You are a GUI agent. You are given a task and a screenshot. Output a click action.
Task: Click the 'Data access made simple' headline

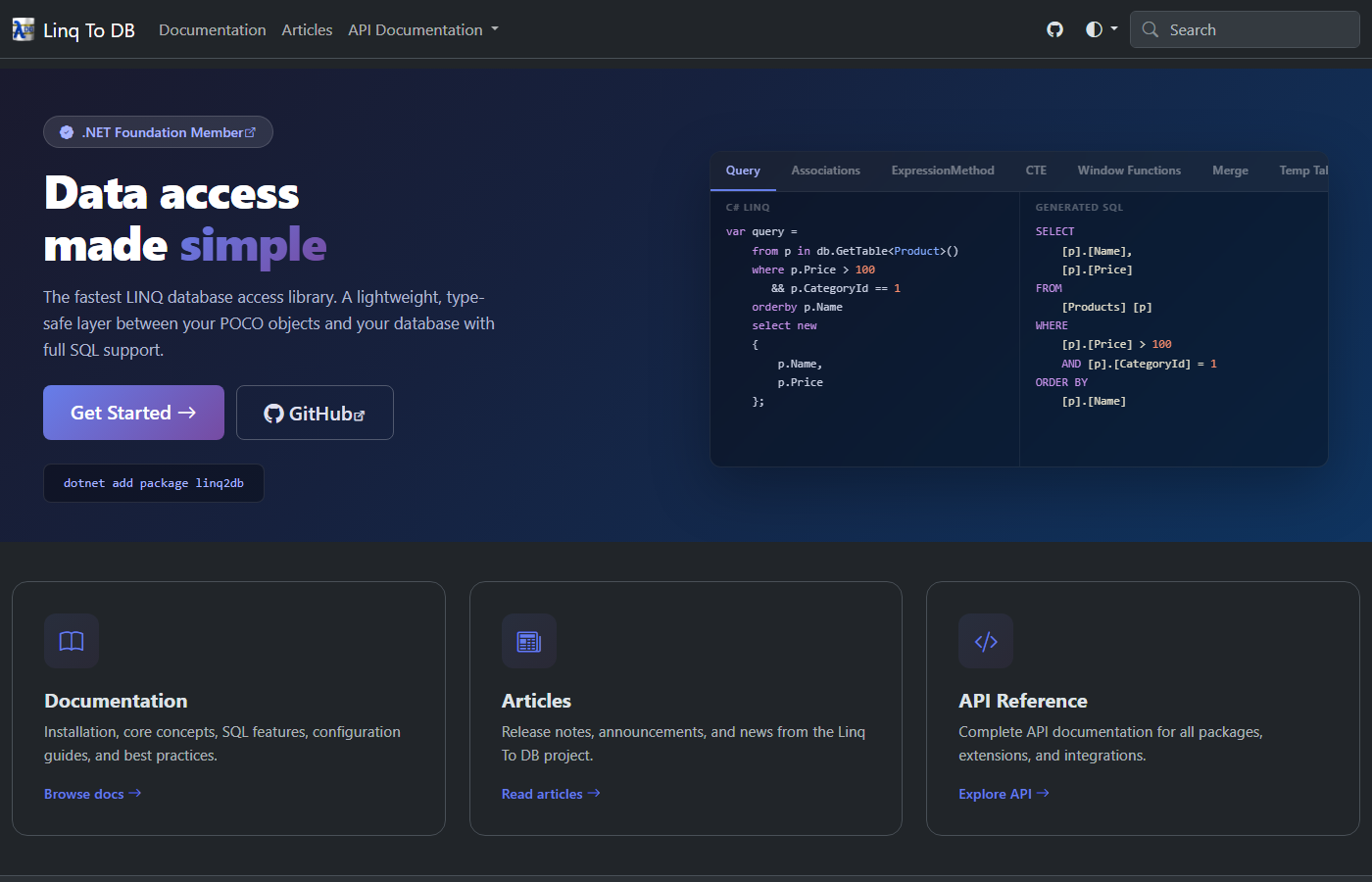point(185,219)
